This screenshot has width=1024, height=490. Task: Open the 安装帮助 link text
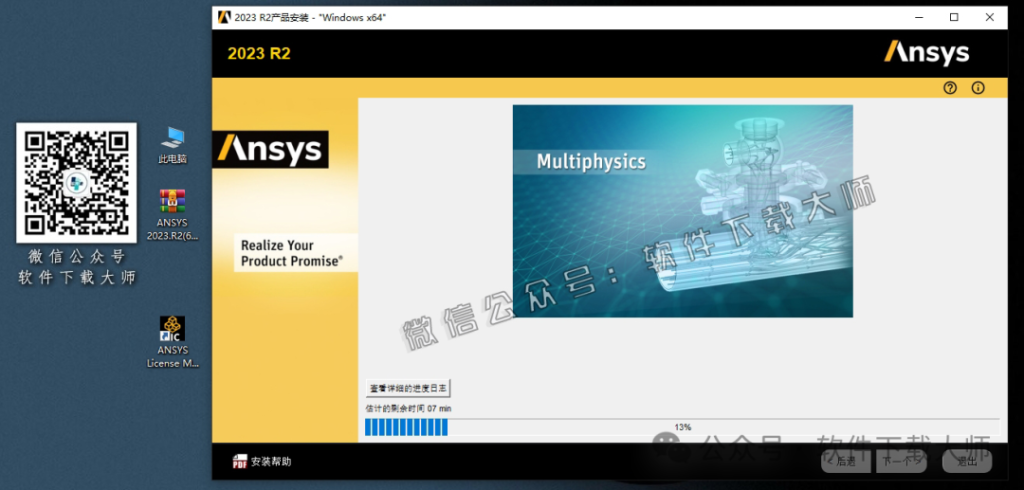tap(271, 461)
